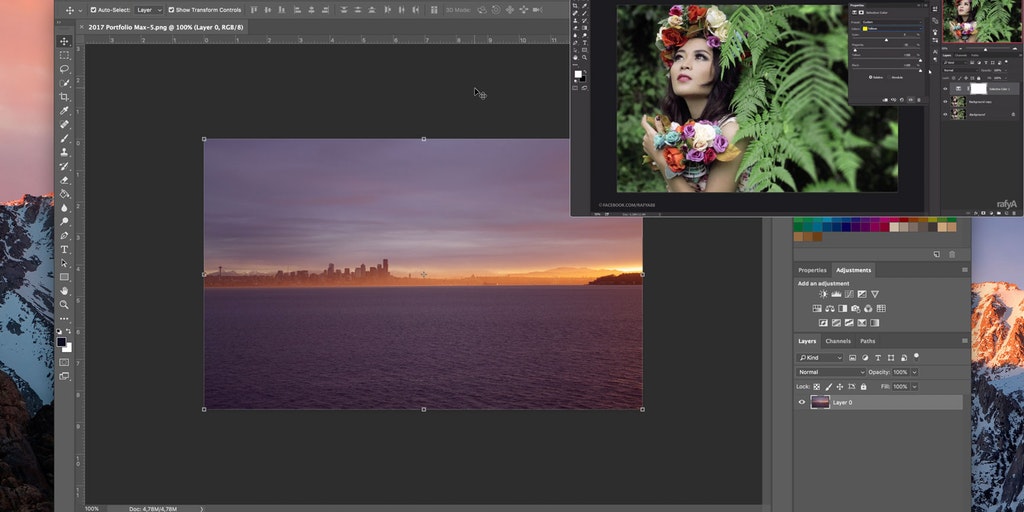Viewport: 1024px width, 512px height.
Task: Expand the Opacity value dropdown arrow
Action: [914, 372]
